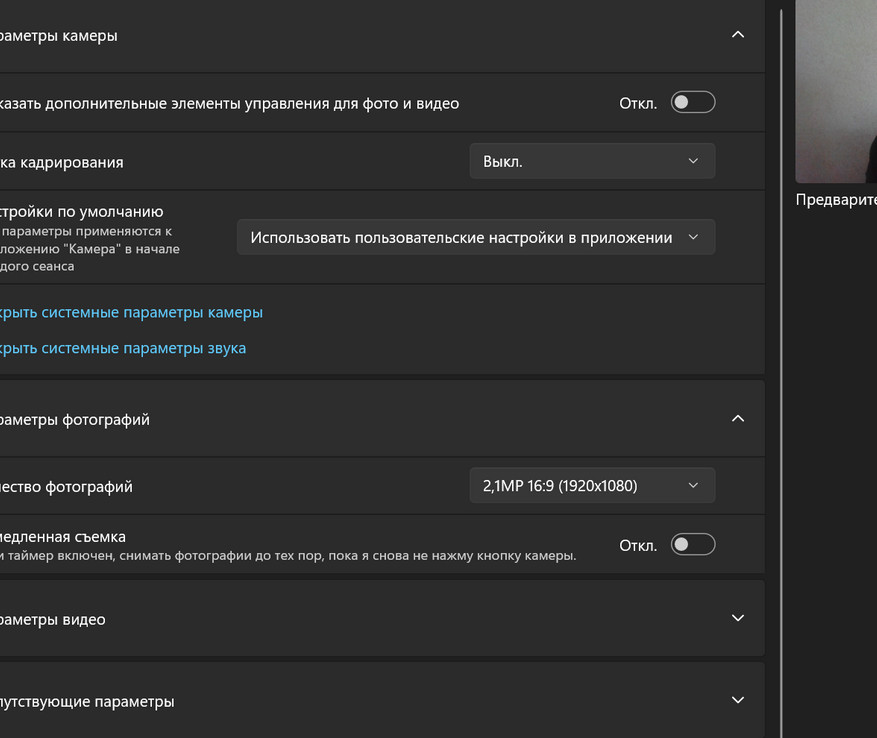Click the related parameters section header text
Image resolution: width=877 pixels, height=738 pixels.
(x=87, y=702)
